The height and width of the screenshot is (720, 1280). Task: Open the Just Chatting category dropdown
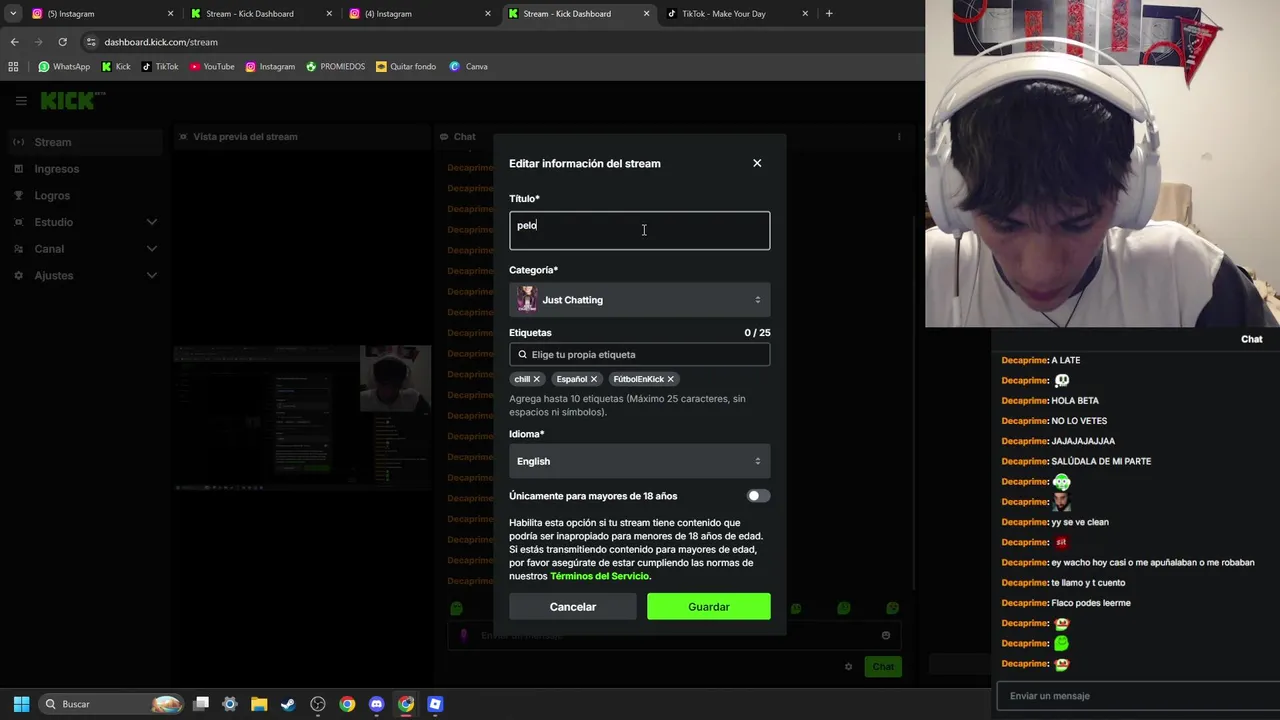coord(639,300)
